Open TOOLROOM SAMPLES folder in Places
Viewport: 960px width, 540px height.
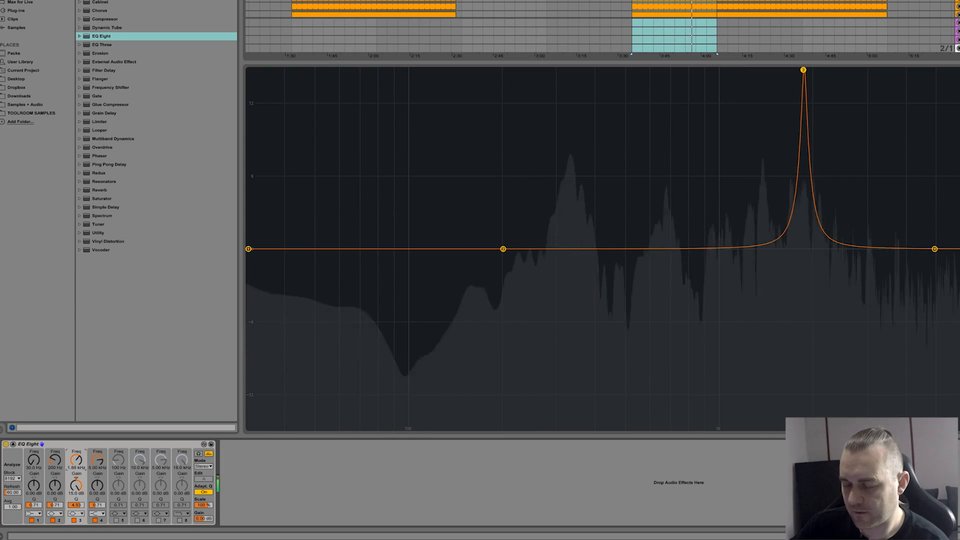point(31,113)
